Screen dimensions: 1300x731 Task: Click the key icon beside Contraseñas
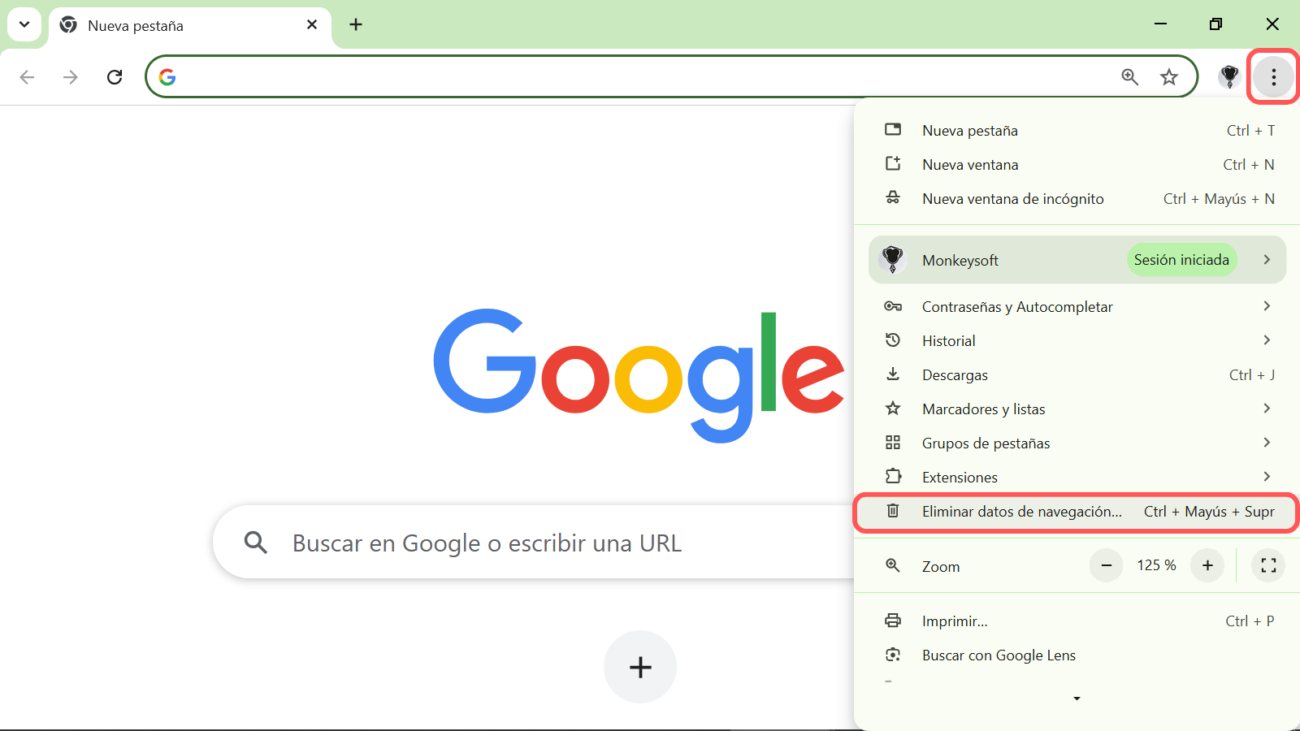pyautogui.click(x=893, y=306)
